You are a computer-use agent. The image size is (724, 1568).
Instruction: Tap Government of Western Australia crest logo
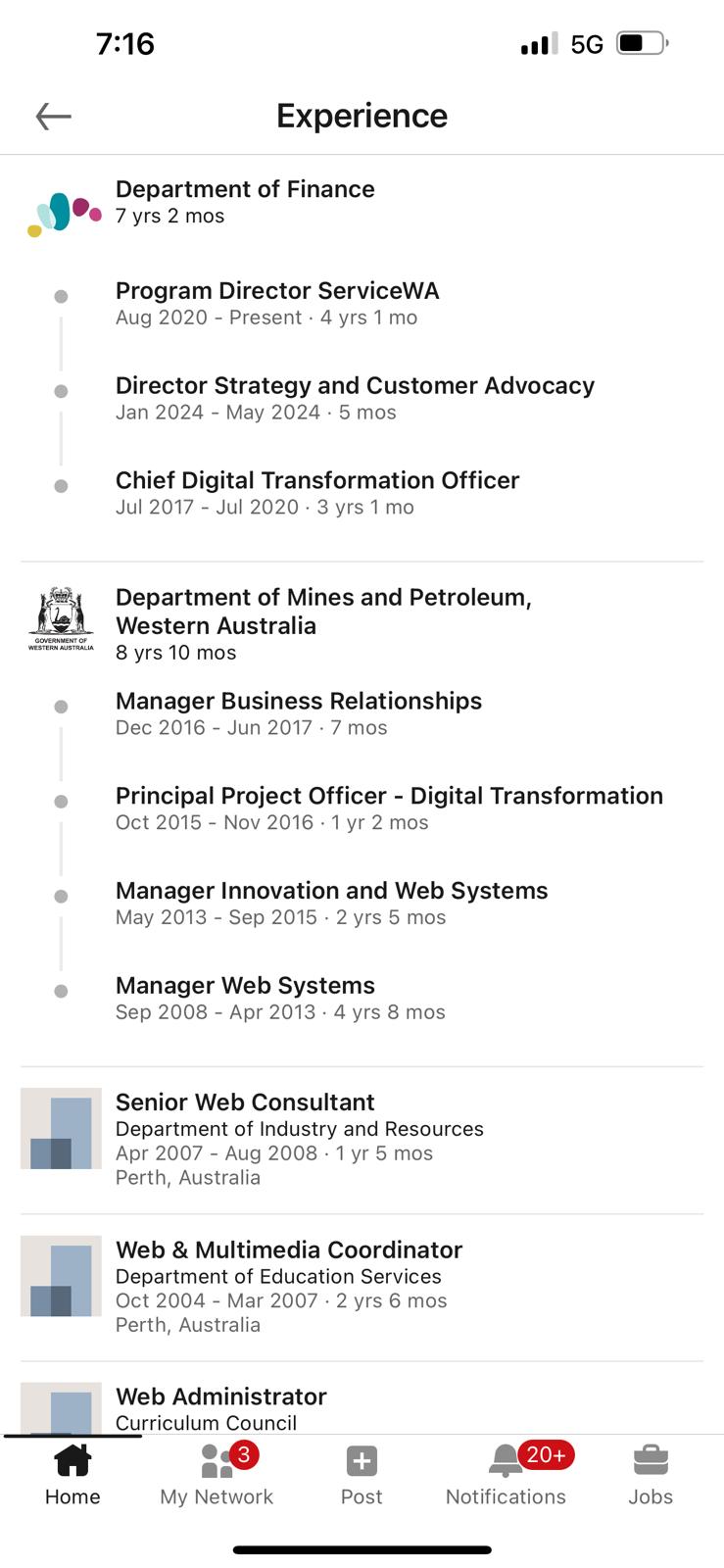(x=61, y=619)
